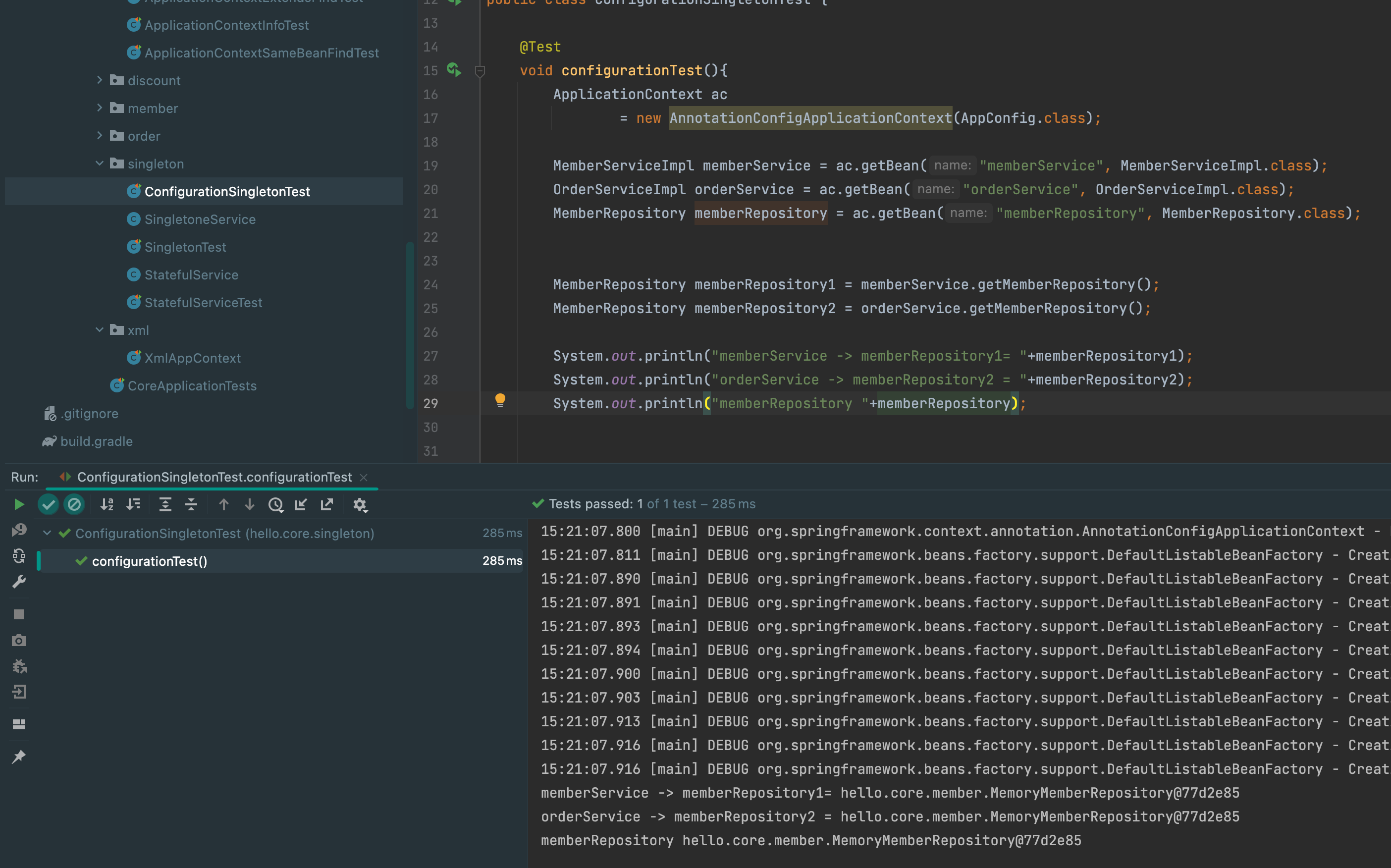Sort test results alphabetically

[107, 505]
